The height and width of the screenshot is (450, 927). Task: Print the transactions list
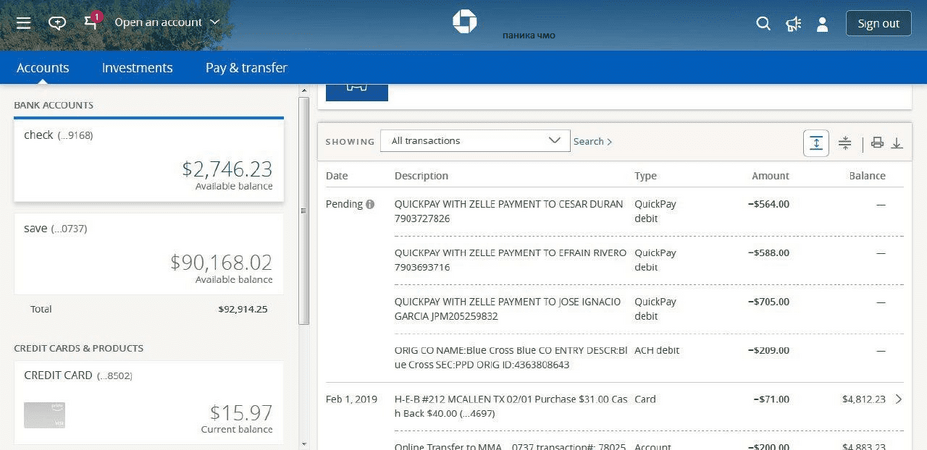[877, 143]
